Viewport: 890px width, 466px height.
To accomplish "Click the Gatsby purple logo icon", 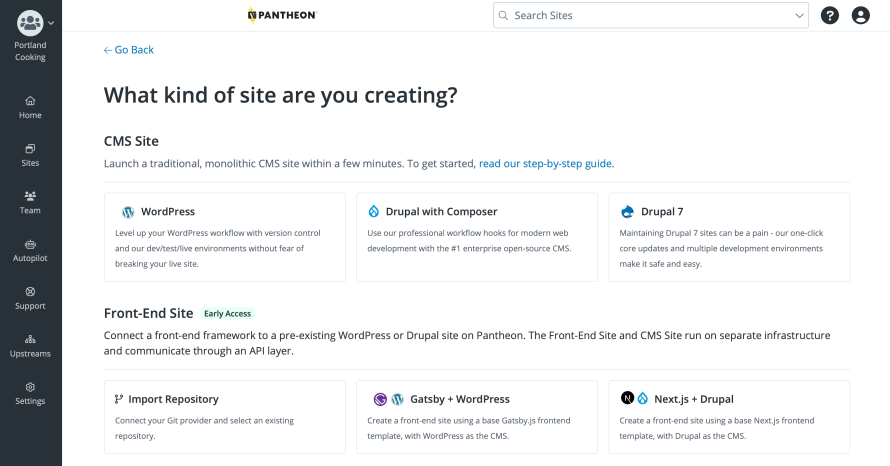I will coord(380,400).
